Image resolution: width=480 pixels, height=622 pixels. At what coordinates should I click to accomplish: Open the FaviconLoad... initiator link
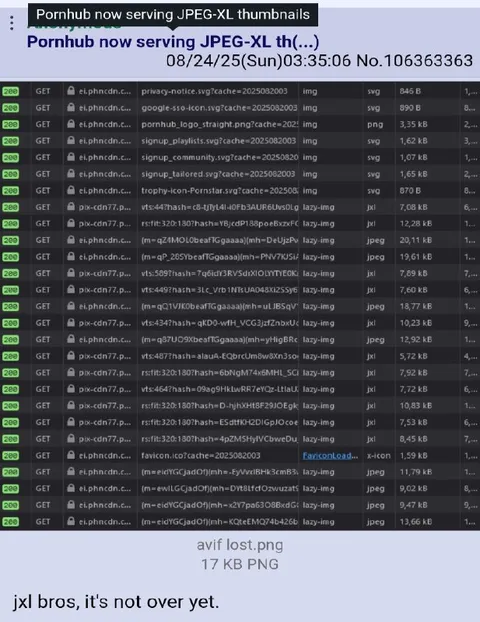pos(330,455)
